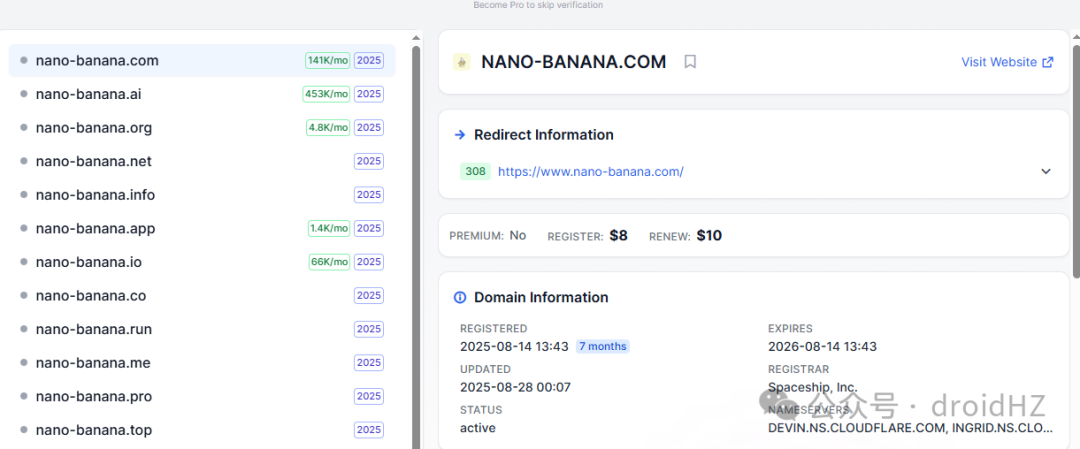
Task: Select nano-banana.me in the domain list
Action: (202, 363)
